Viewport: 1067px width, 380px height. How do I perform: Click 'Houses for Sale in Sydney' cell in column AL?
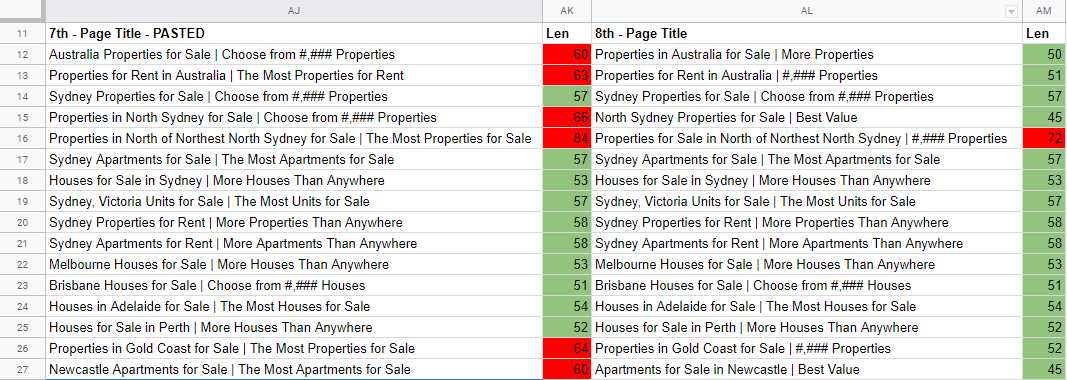807,180
